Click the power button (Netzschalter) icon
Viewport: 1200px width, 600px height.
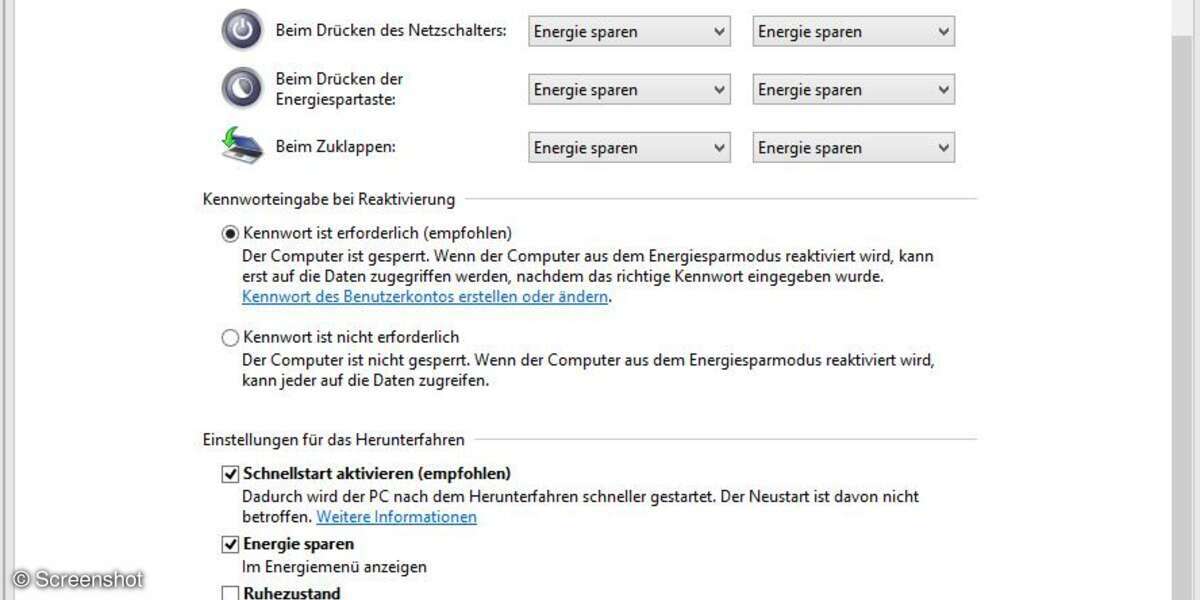[x=241, y=31]
